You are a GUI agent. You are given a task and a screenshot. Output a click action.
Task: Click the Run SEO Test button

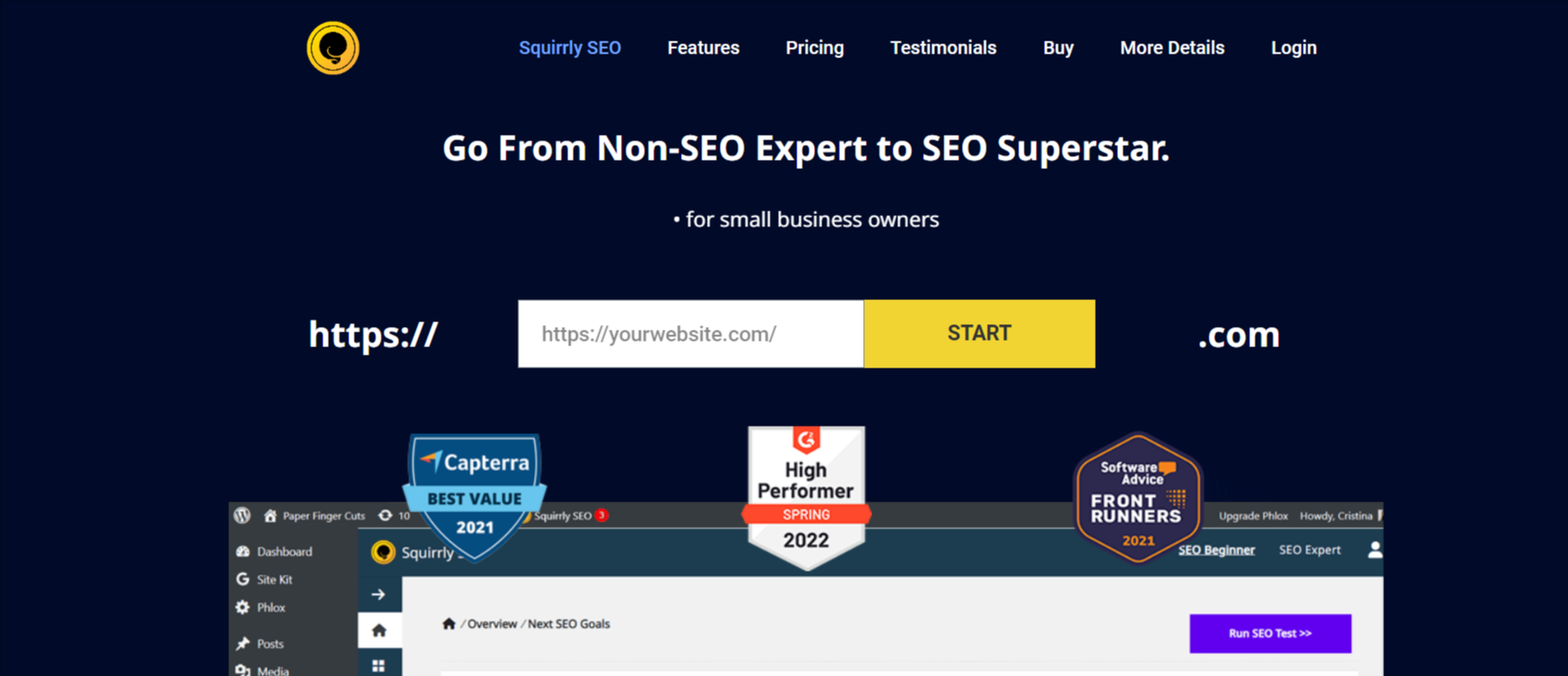tap(1270, 634)
